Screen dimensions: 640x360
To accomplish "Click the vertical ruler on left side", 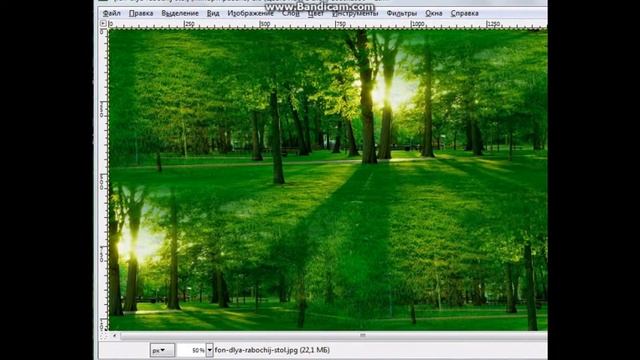I will tap(103, 180).
